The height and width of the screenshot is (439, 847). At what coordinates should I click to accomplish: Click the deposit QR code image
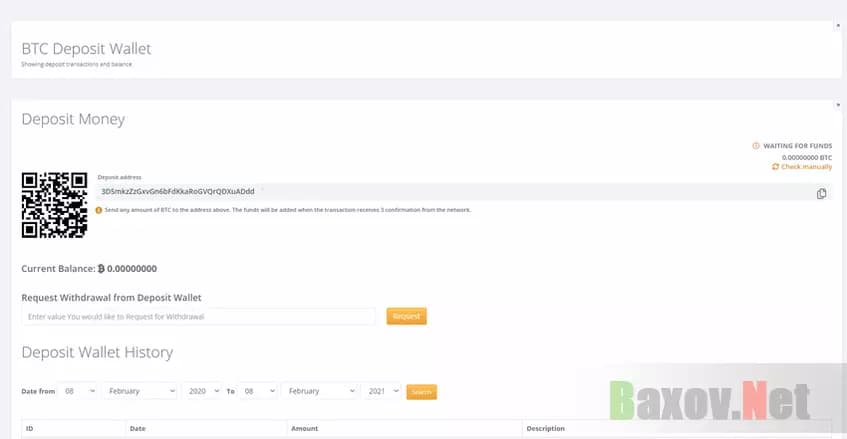(54, 205)
